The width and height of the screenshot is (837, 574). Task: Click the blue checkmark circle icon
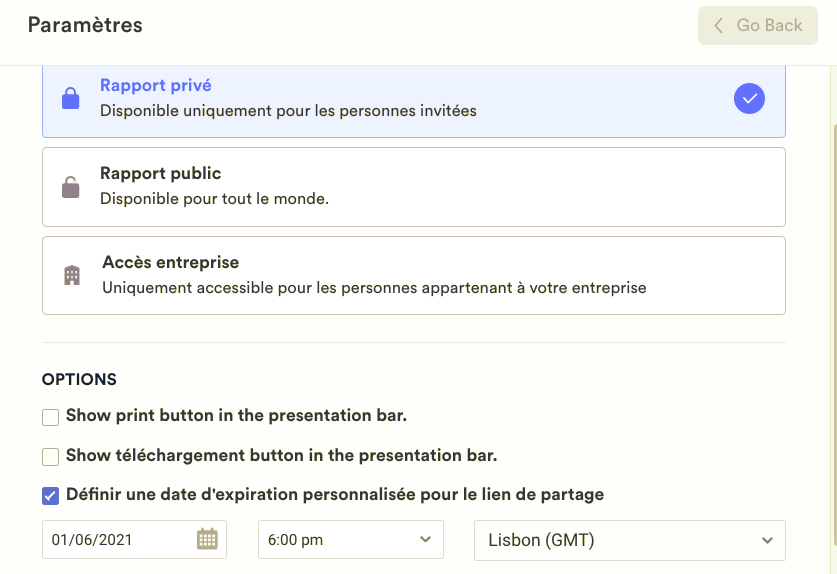[x=749, y=98]
